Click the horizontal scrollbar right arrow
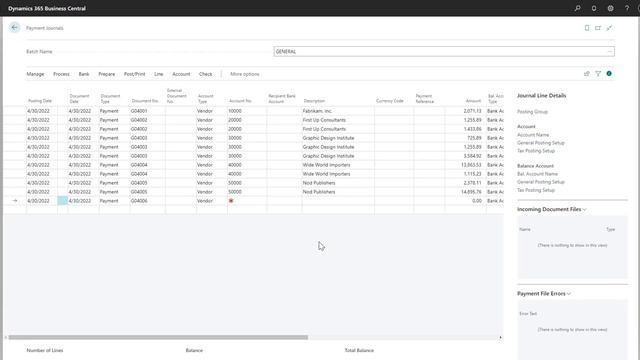The image size is (640, 360). 500,338
